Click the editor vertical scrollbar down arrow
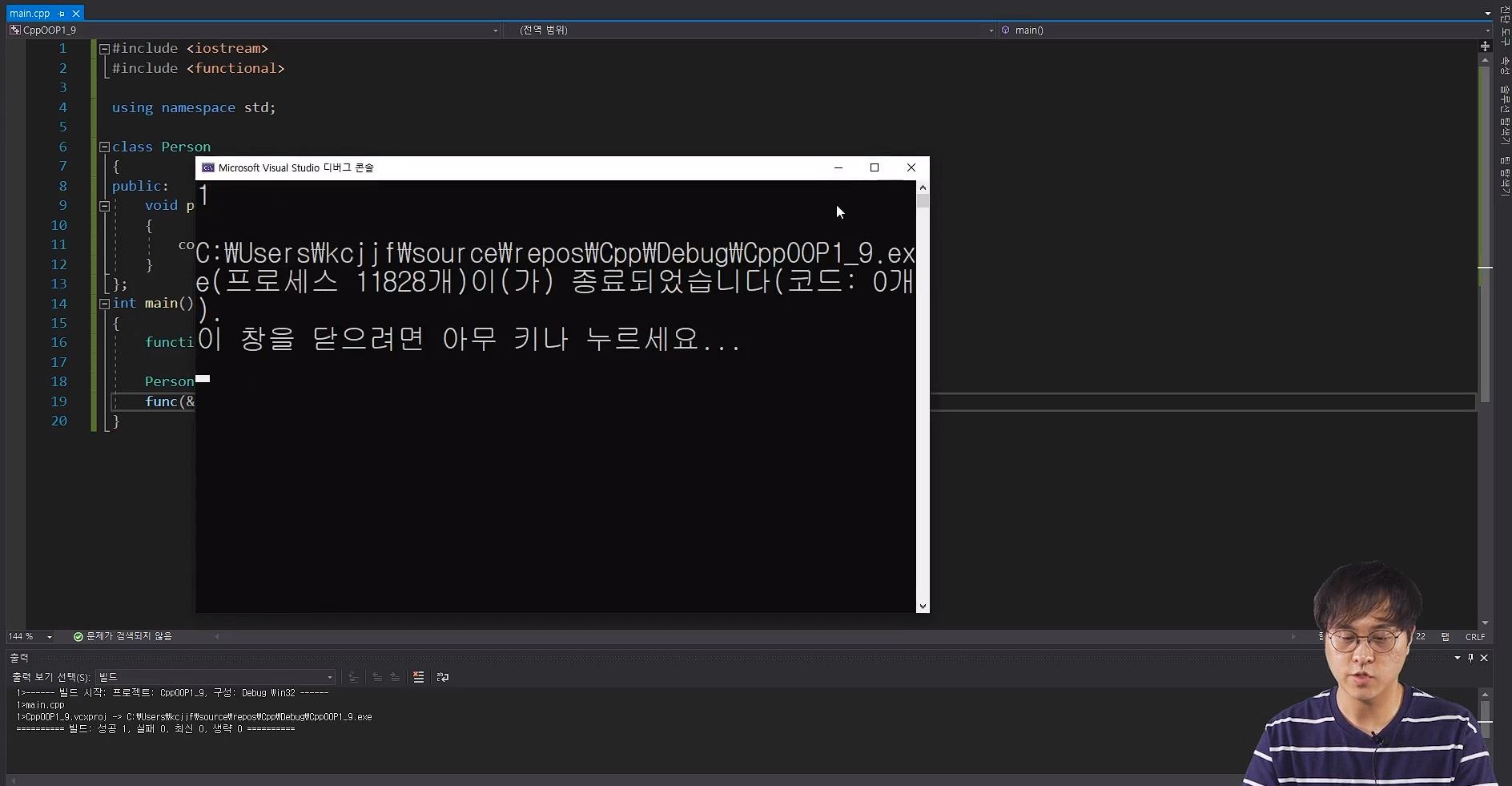The height and width of the screenshot is (786, 1512). click(x=1485, y=623)
